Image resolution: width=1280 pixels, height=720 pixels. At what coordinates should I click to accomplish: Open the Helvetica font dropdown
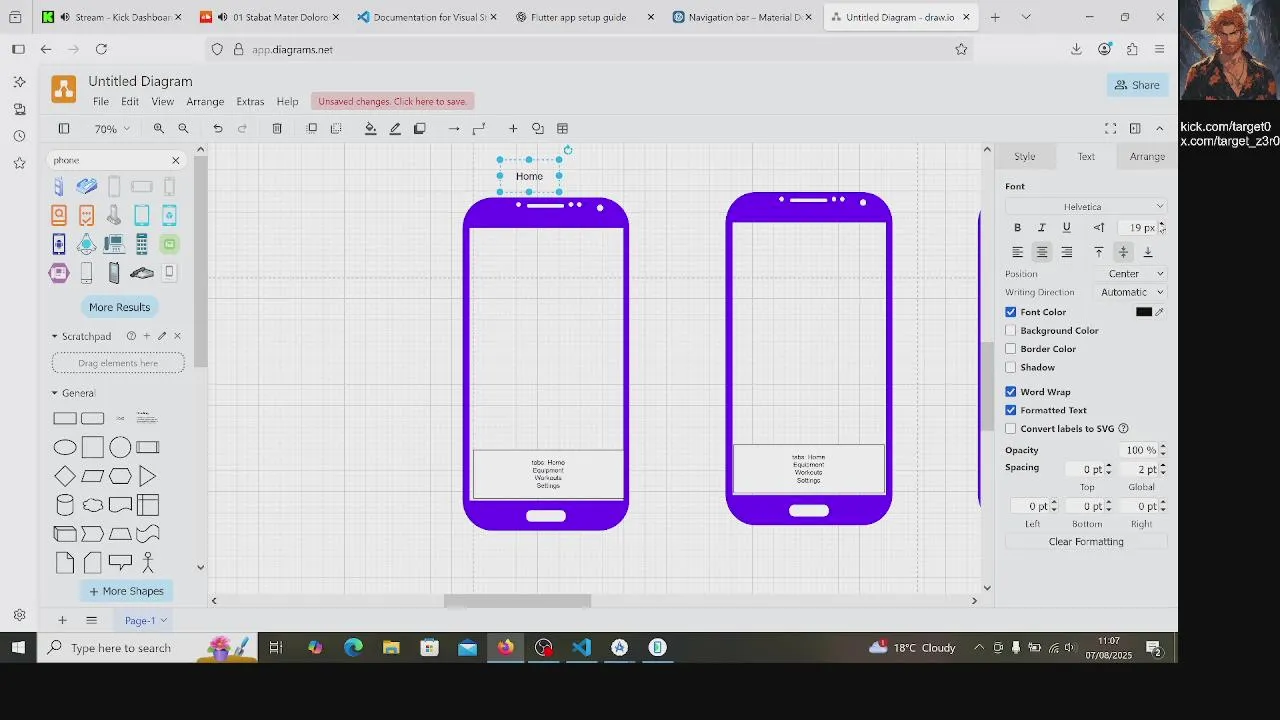click(x=1086, y=206)
